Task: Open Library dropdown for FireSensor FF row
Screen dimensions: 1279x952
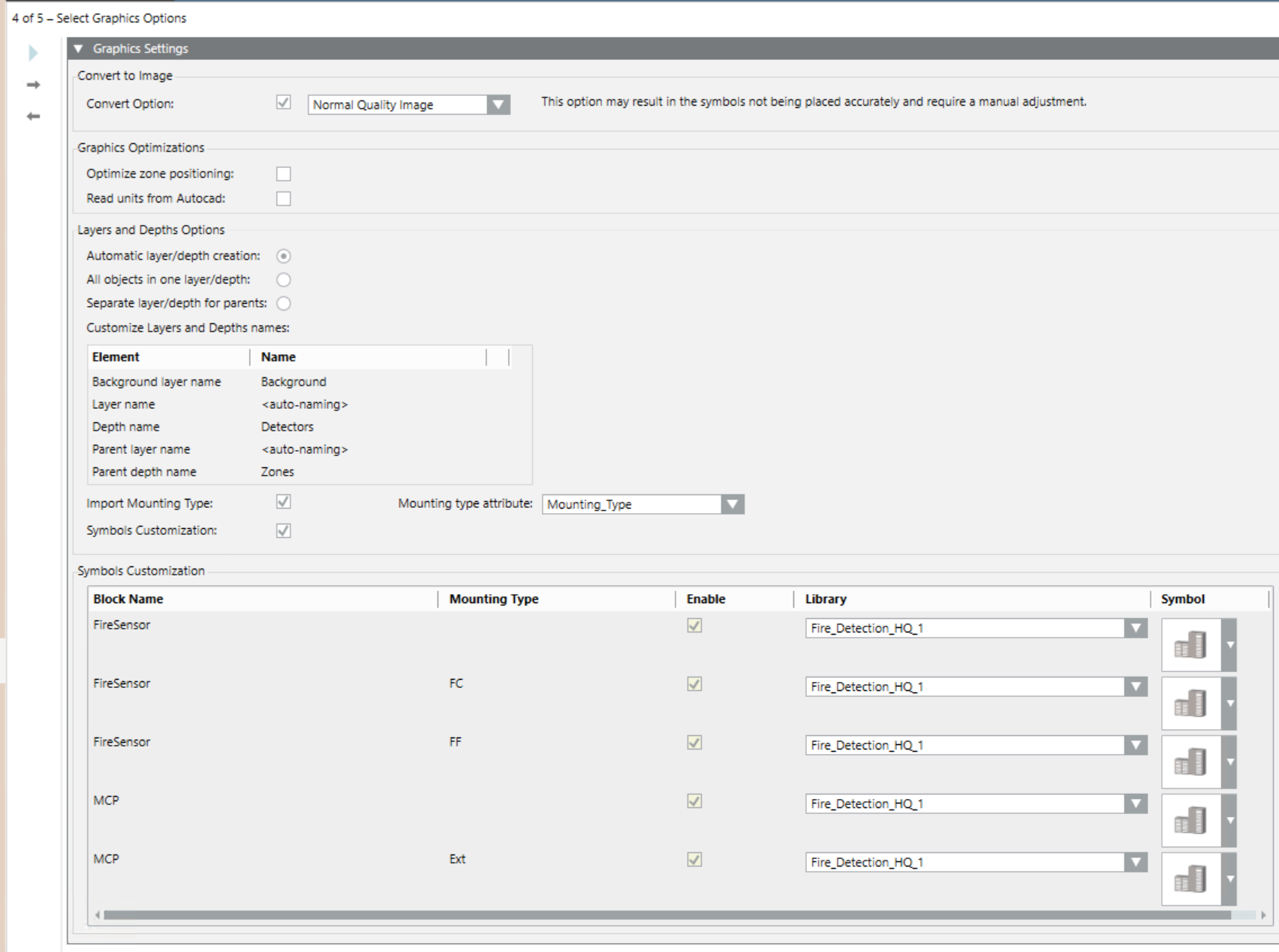Action: [1136, 745]
